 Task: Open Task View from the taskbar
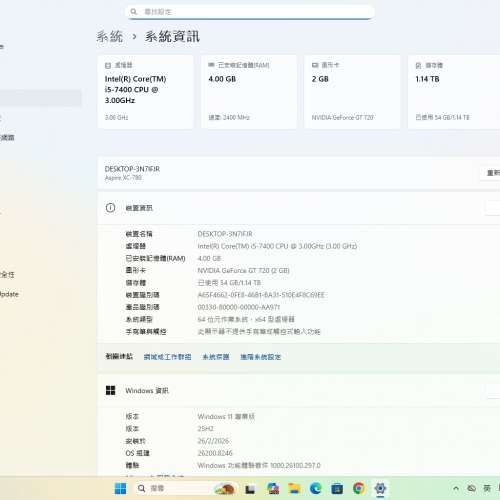pos(250,489)
